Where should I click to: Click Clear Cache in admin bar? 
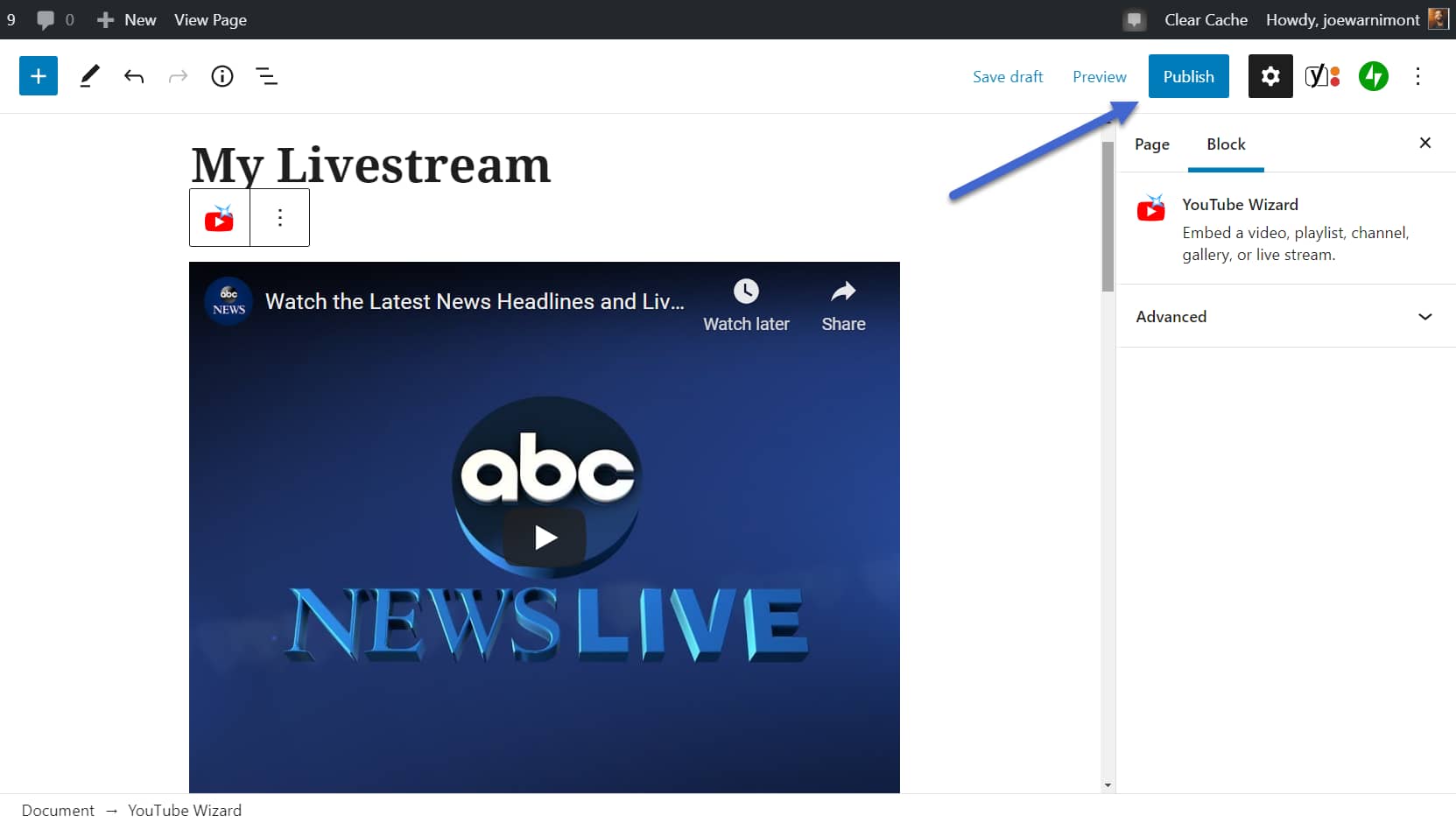tap(1206, 19)
